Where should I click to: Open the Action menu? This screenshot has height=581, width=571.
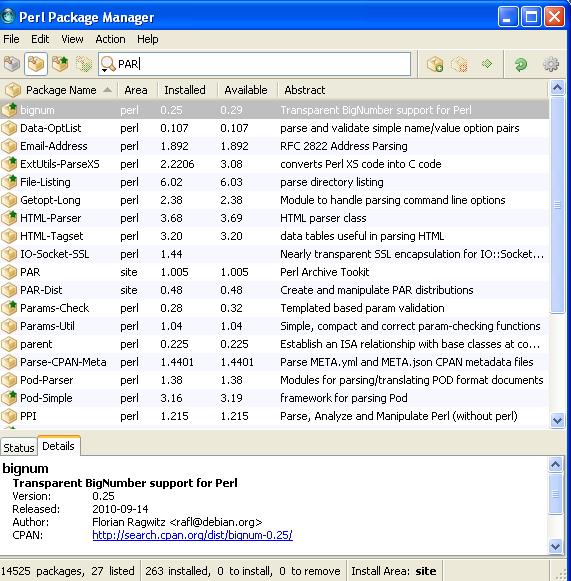click(x=110, y=39)
